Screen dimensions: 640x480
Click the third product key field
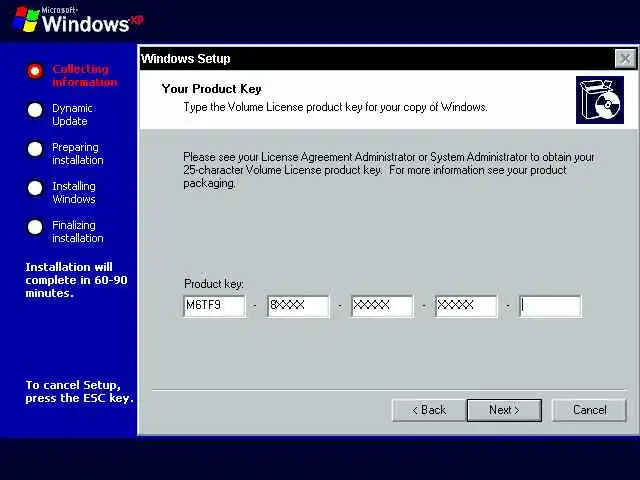[x=382, y=306]
